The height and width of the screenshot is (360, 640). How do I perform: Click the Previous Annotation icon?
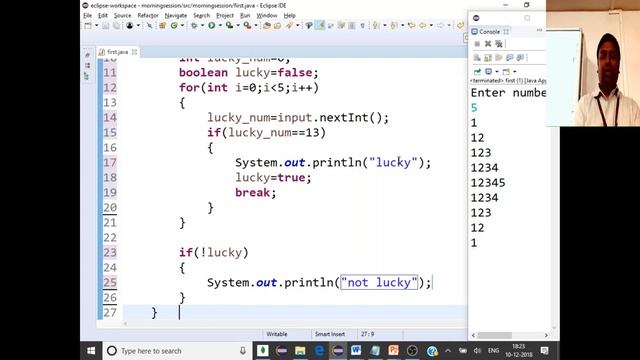[x=394, y=25]
